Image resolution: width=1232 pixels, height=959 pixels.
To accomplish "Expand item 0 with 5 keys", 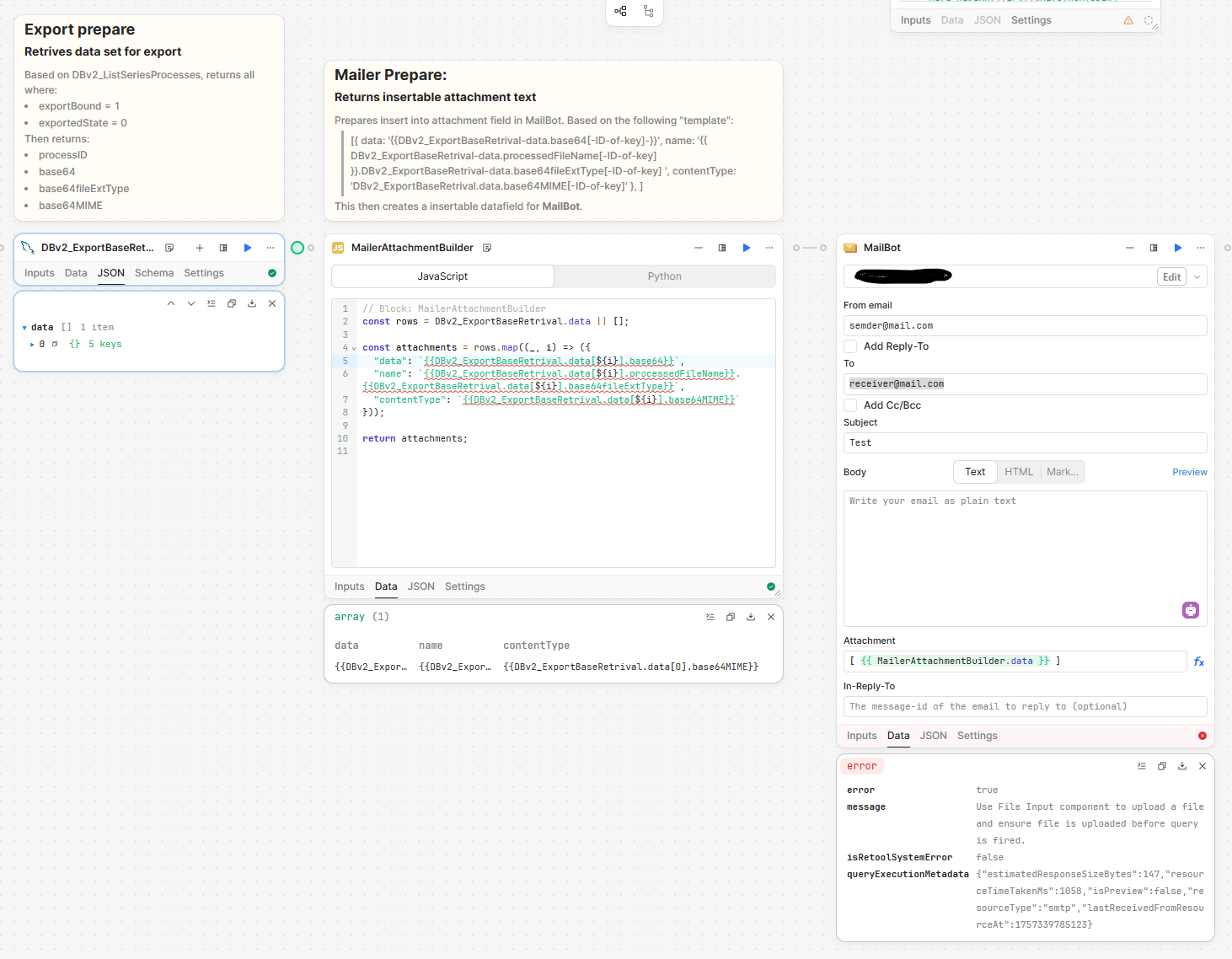I will pyautogui.click(x=32, y=345).
